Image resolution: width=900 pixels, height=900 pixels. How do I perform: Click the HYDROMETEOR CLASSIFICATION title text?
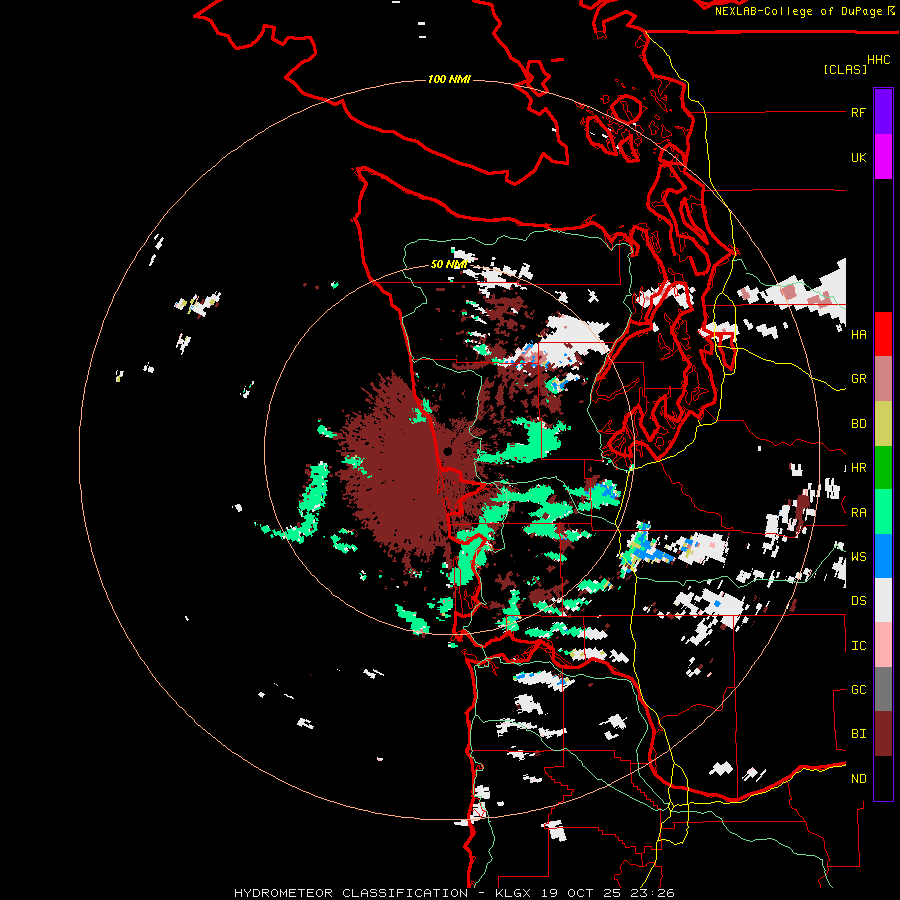click(x=351, y=893)
